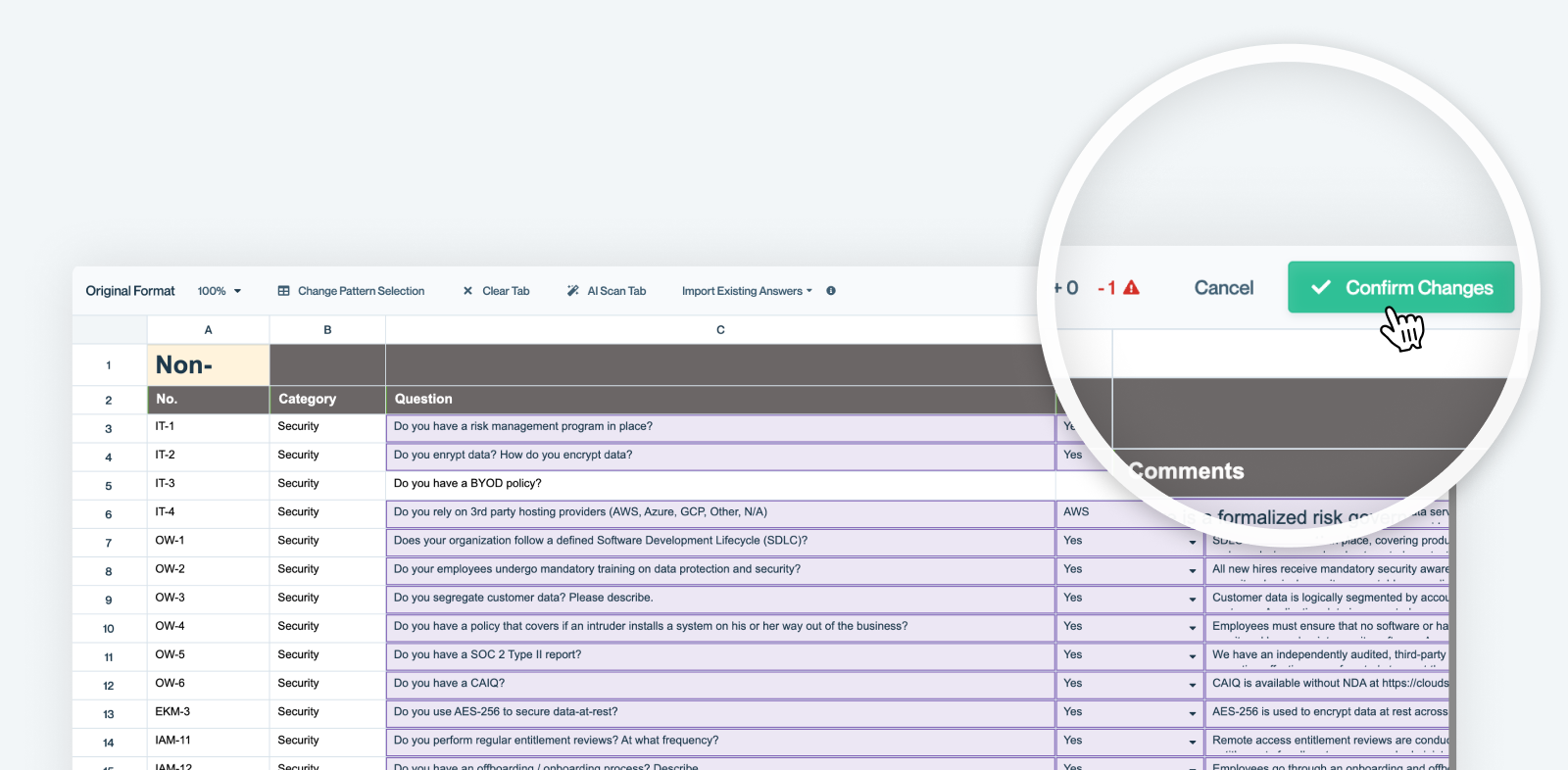This screenshot has width=1568, height=770.
Task: Select column A header
Action: 208,330
